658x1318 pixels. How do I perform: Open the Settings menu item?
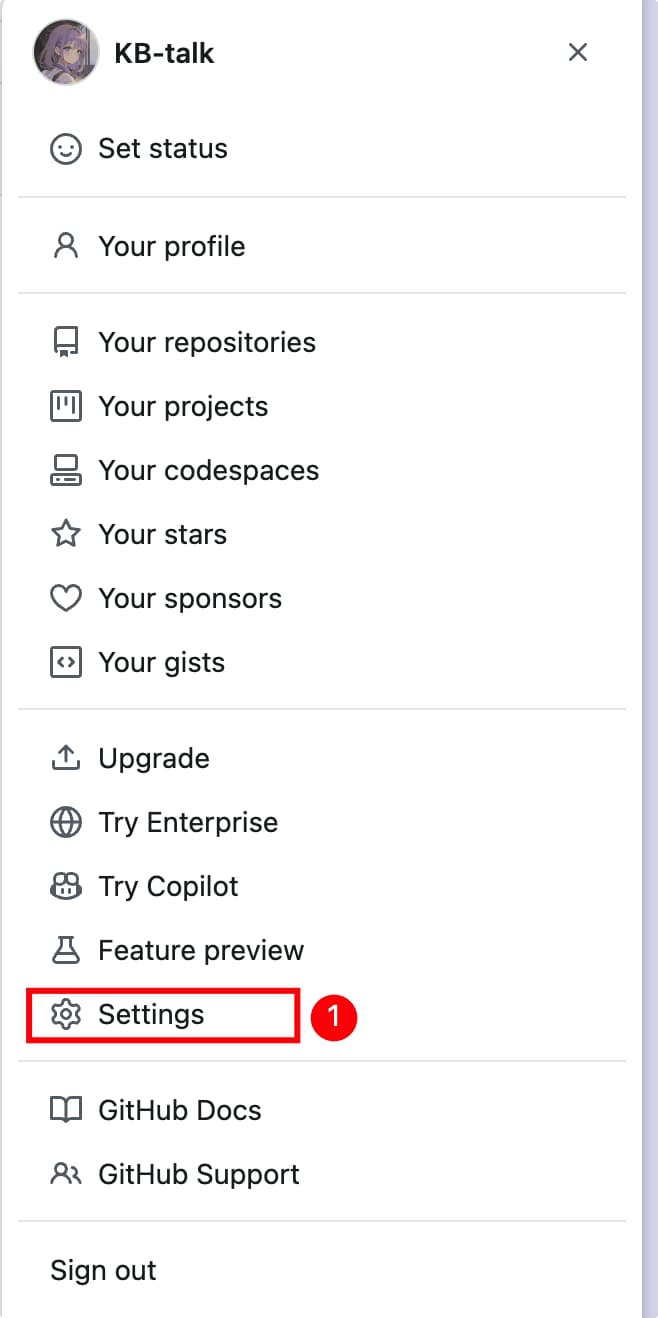tap(151, 1014)
